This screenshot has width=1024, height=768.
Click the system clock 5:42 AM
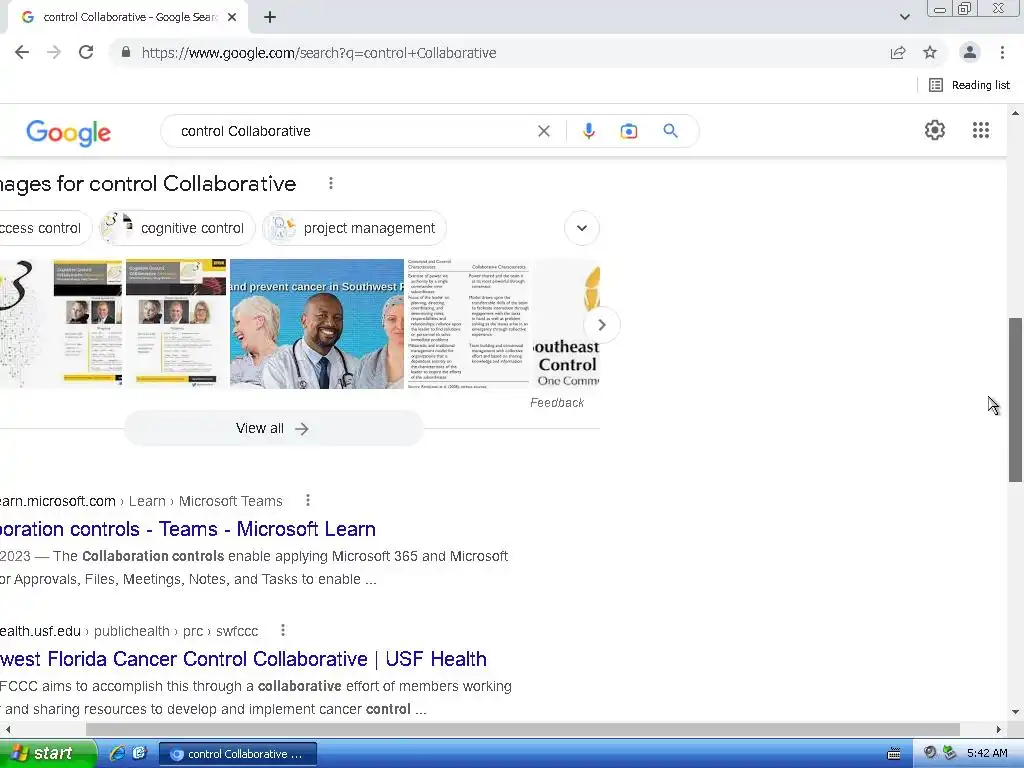[987, 754]
